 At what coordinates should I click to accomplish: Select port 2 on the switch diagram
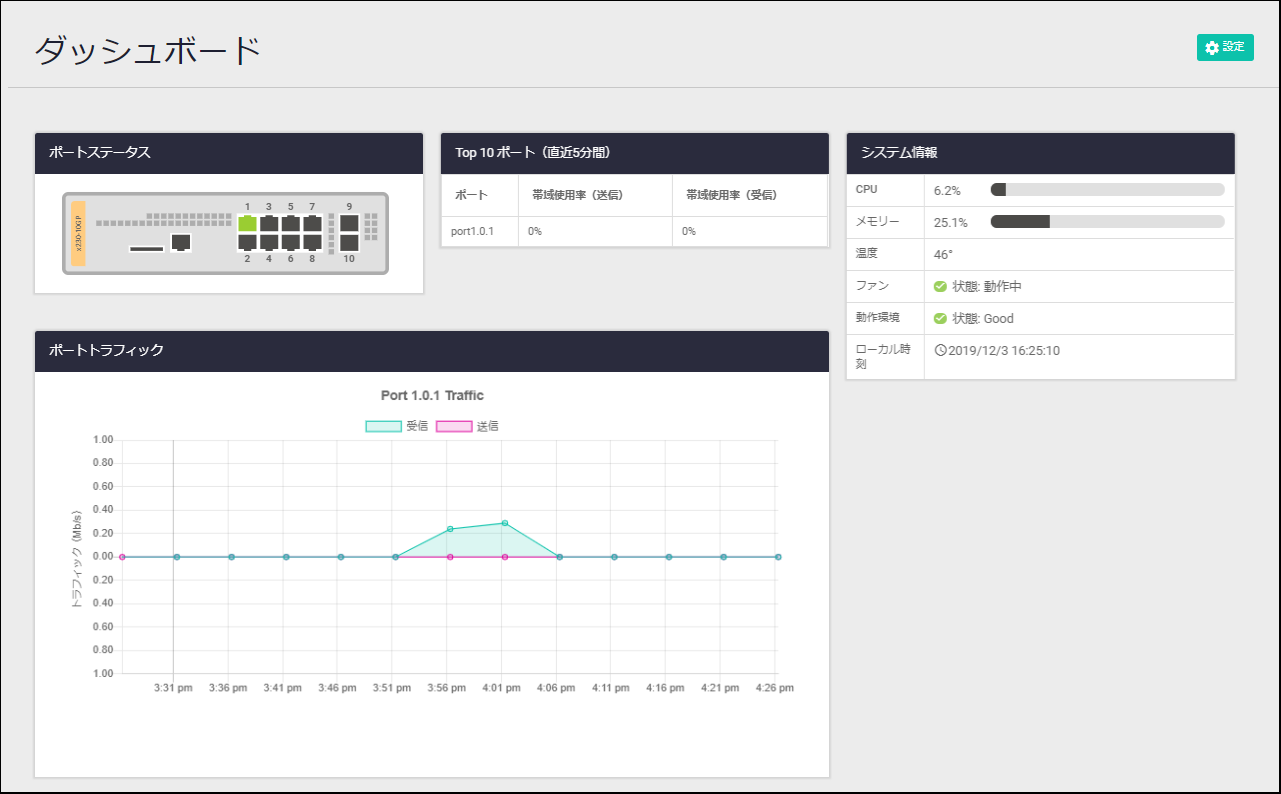[247, 242]
